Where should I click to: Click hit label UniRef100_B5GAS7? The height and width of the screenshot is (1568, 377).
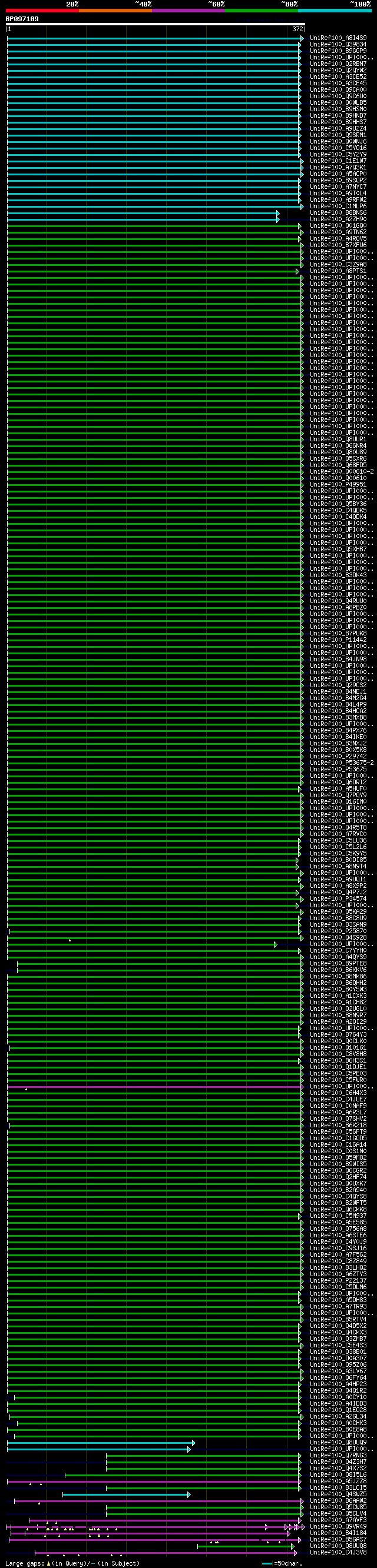338,1539
